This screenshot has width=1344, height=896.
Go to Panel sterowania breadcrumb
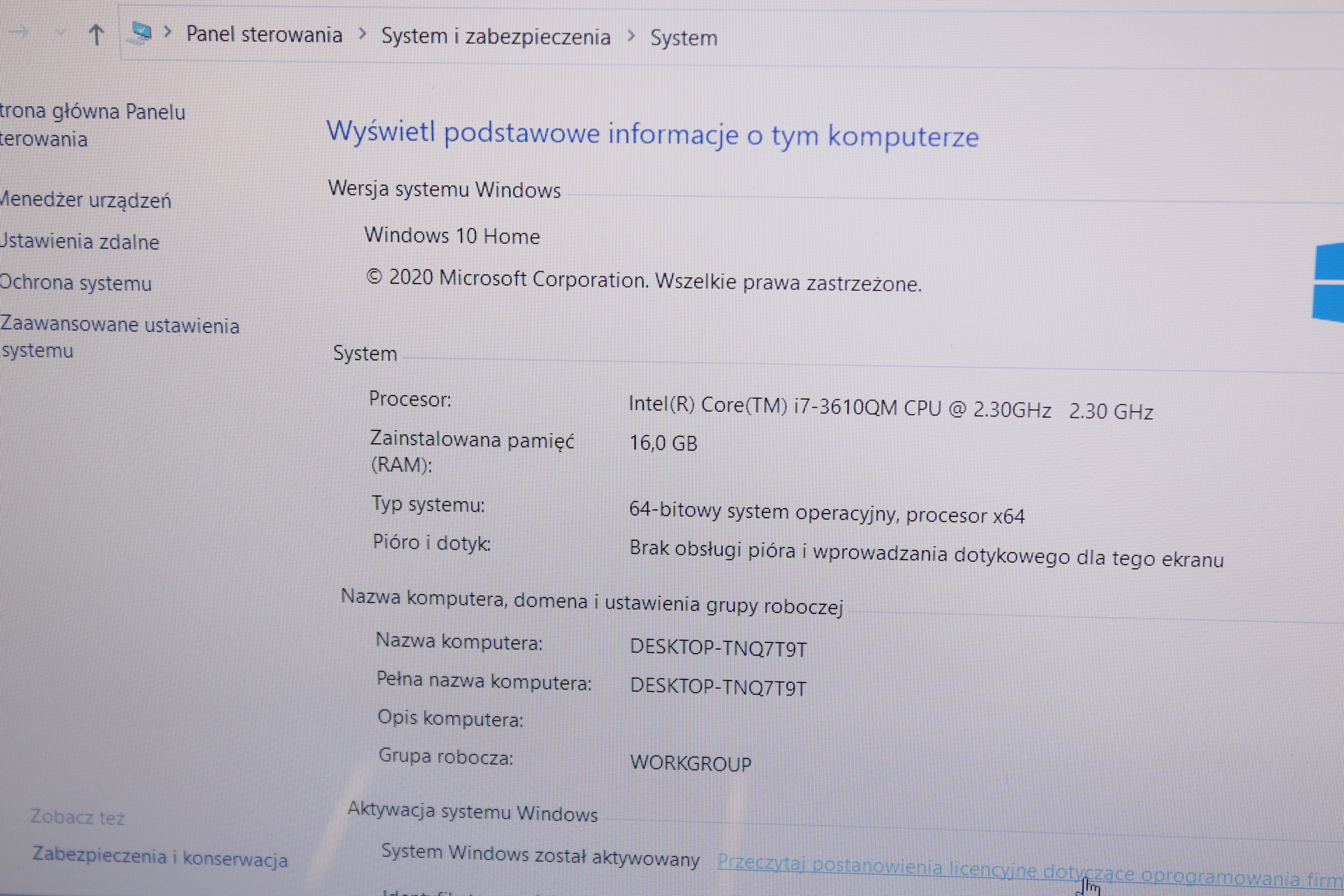point(264,34)
